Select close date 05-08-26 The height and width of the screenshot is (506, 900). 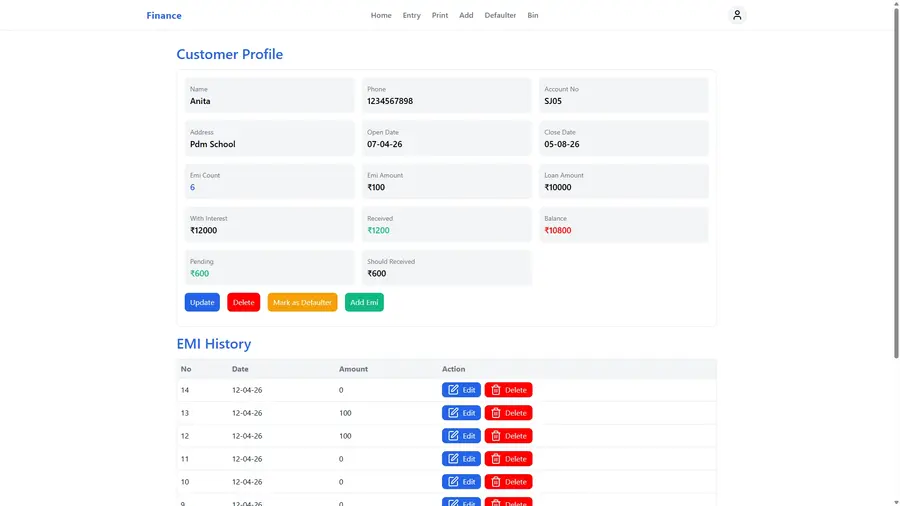[x=561, y=145]
